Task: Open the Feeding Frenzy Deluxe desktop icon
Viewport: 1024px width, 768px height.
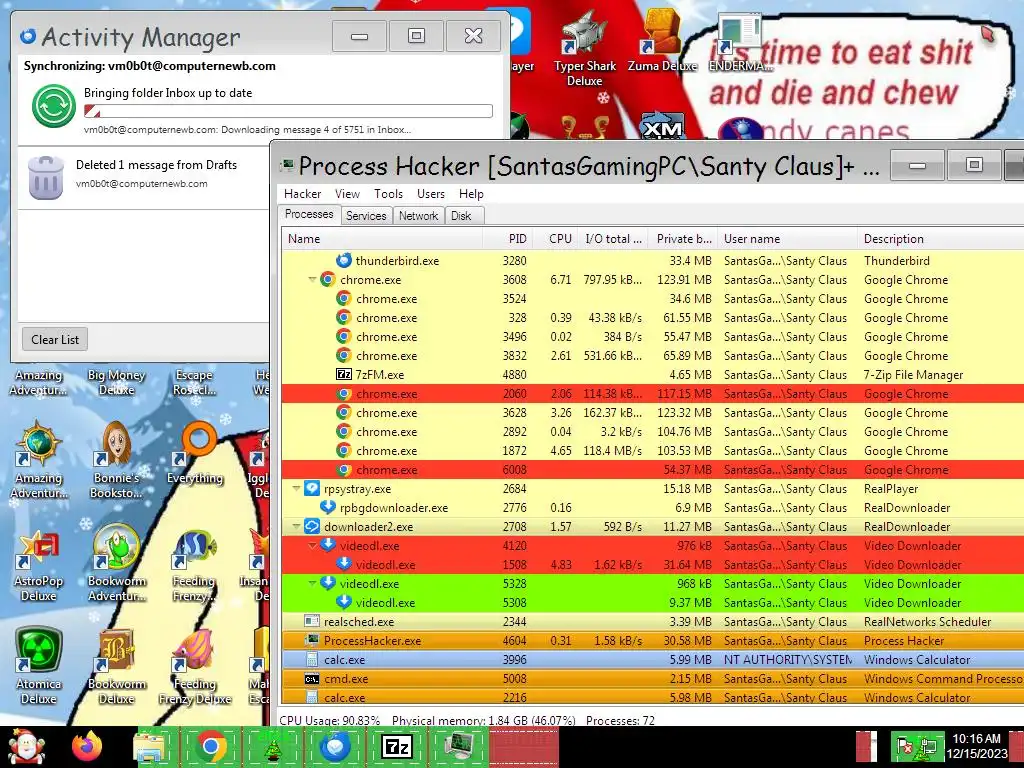Action: pos(195,665)
